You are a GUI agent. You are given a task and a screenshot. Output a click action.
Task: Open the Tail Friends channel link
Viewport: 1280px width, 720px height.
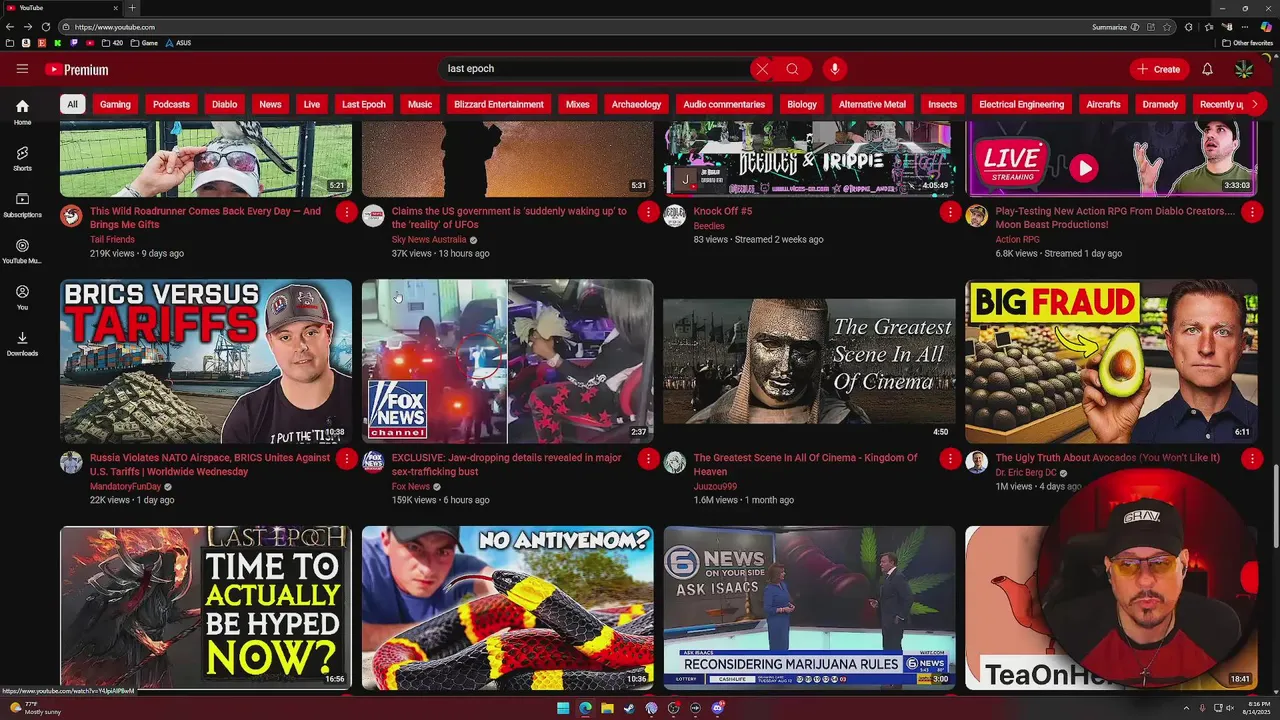pos(112,240)
